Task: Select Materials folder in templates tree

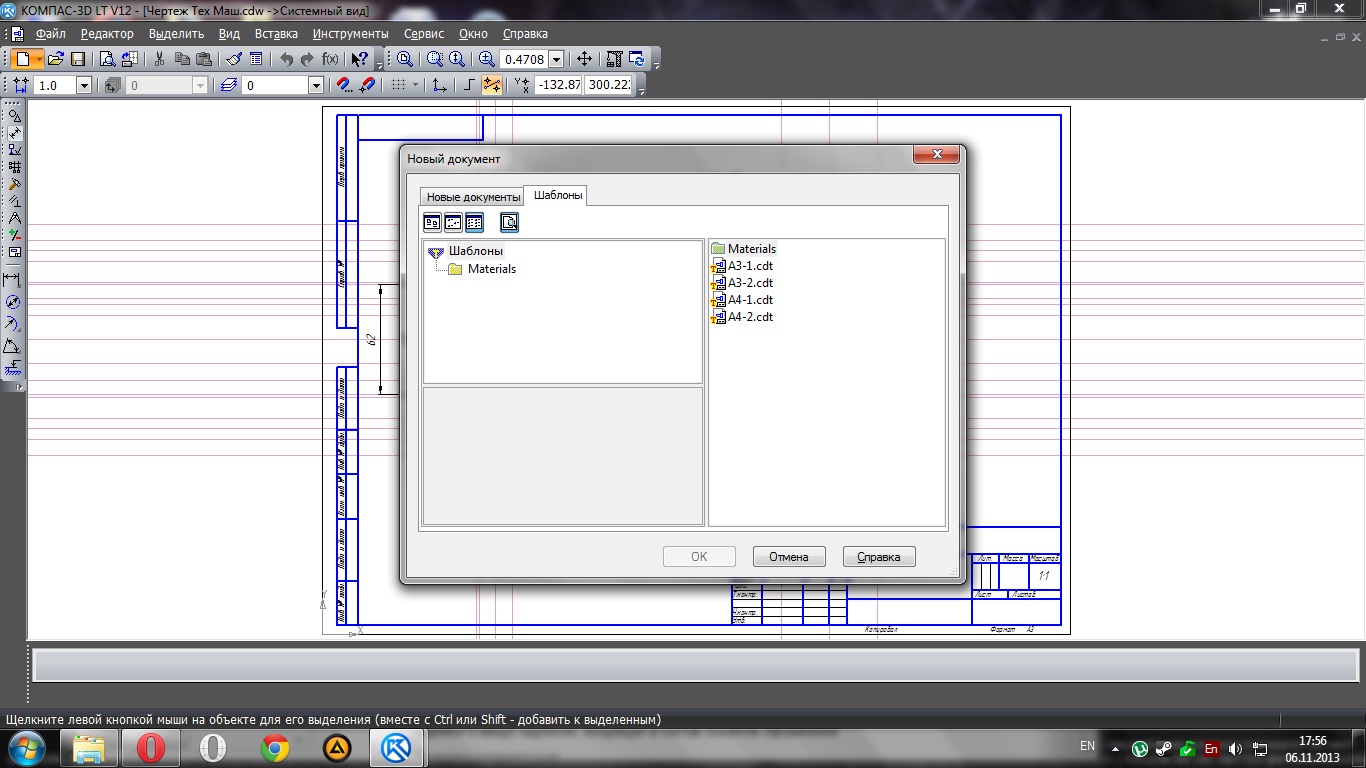Action: click(x=491, y=269)
